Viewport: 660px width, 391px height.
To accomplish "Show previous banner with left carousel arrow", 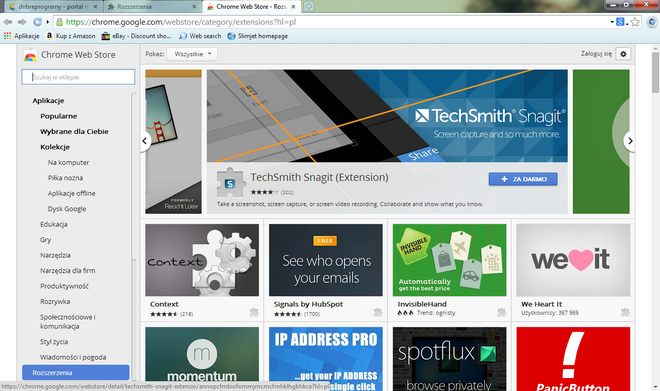I will coord(145,141).
